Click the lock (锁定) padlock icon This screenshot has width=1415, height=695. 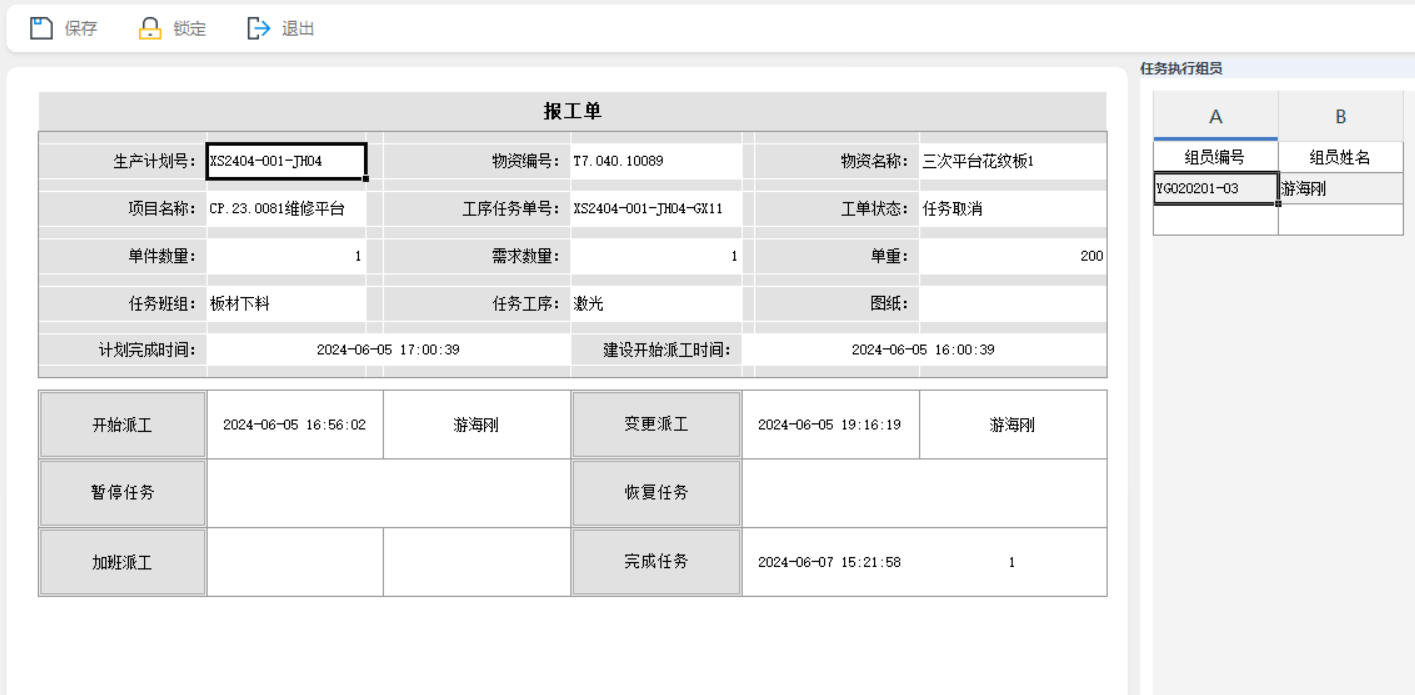[x=149, y=28]
